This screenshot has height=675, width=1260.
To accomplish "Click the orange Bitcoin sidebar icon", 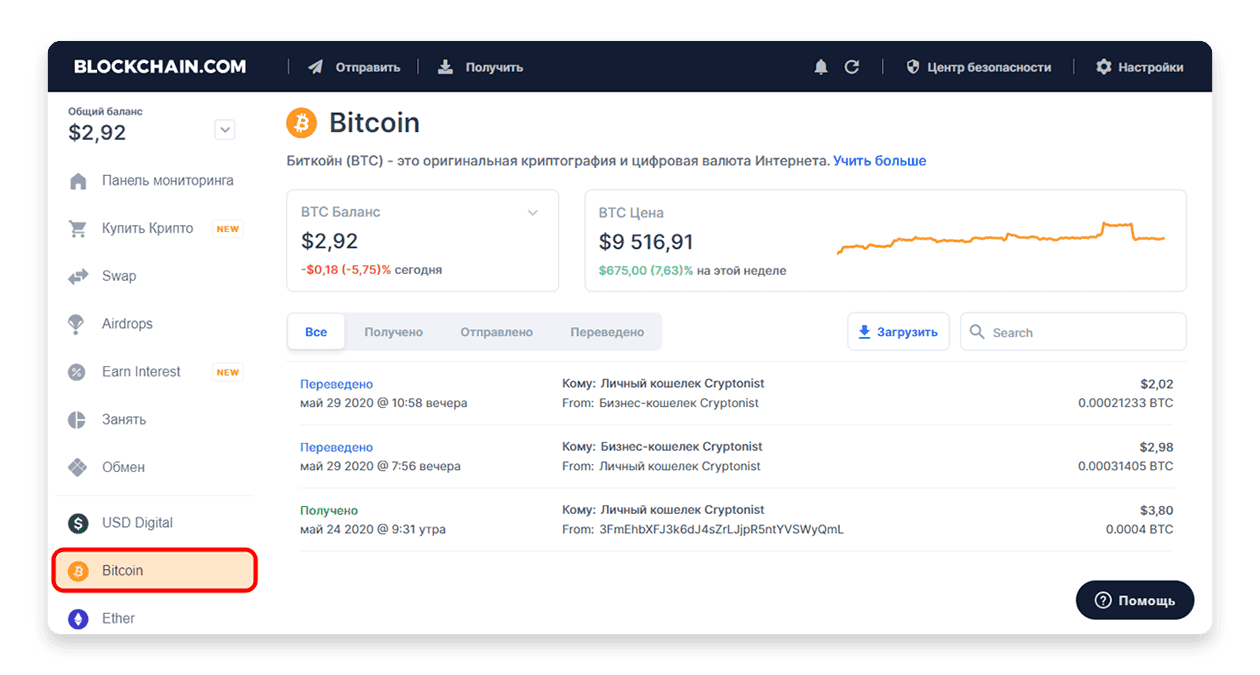I will [77, 571].
